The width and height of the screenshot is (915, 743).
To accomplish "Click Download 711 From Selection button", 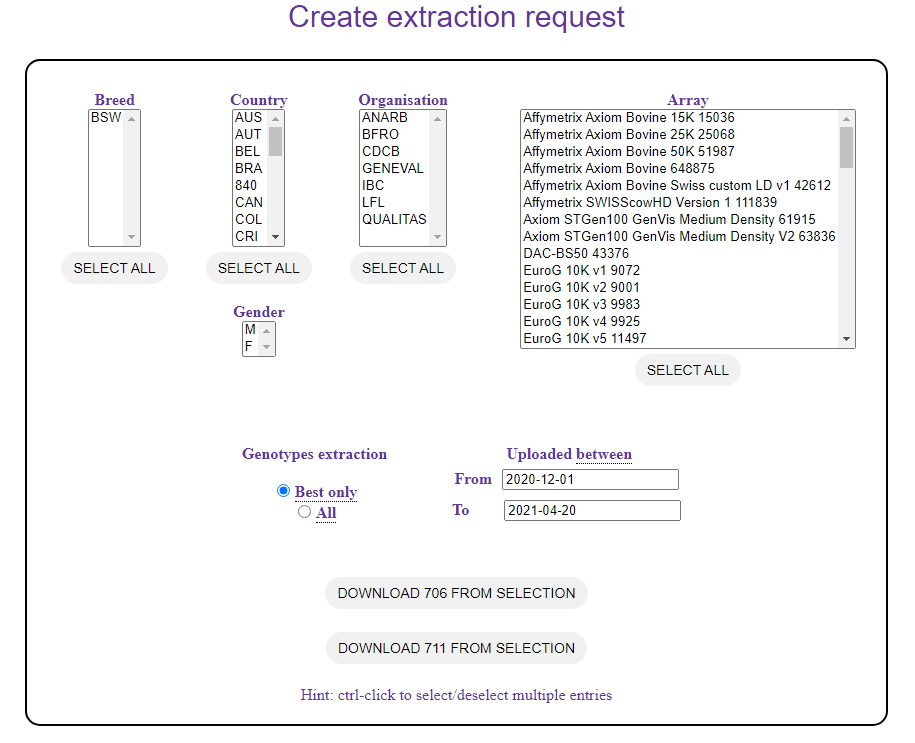I will [456, 648].
